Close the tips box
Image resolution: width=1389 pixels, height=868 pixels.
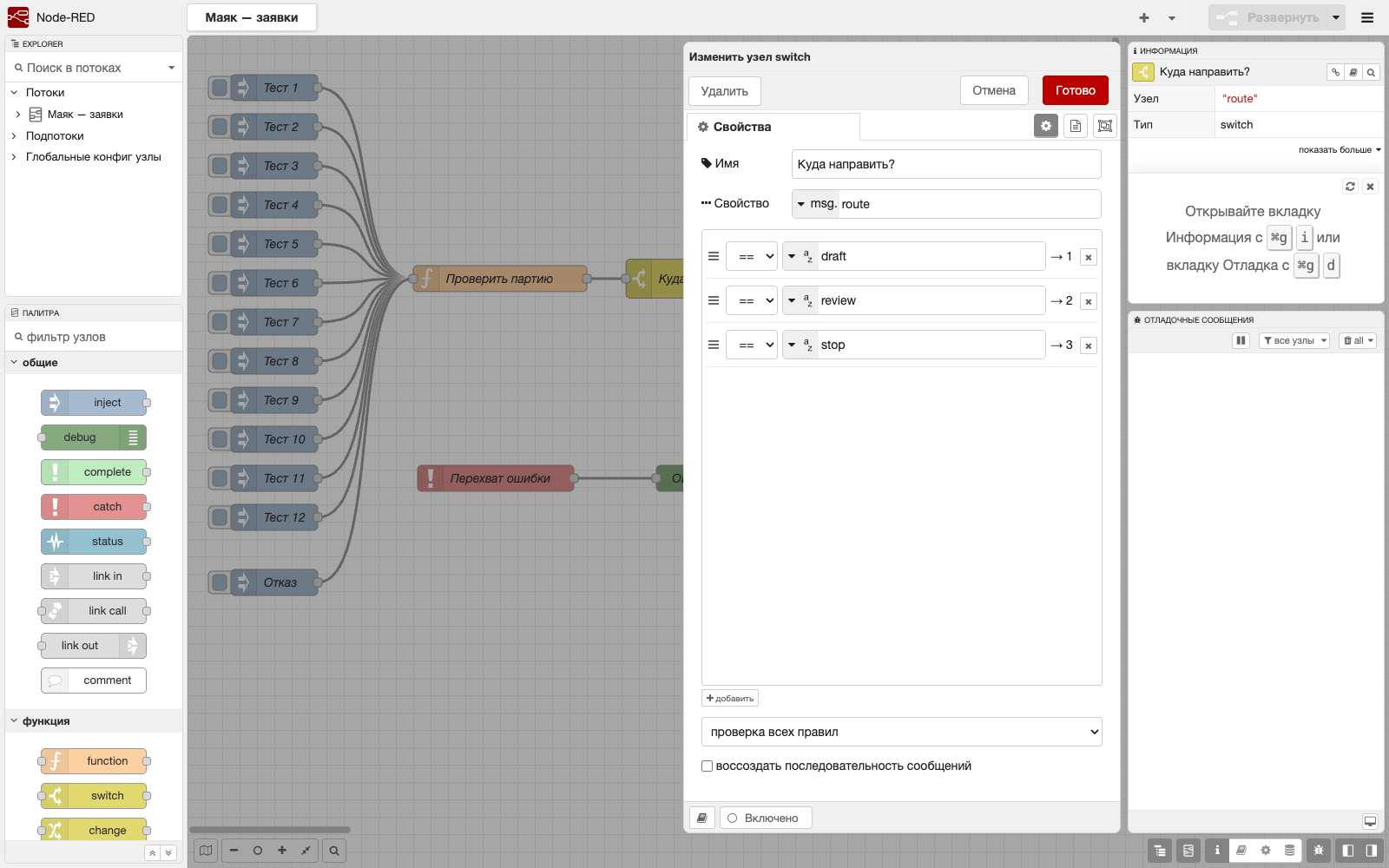[1370, 186]
